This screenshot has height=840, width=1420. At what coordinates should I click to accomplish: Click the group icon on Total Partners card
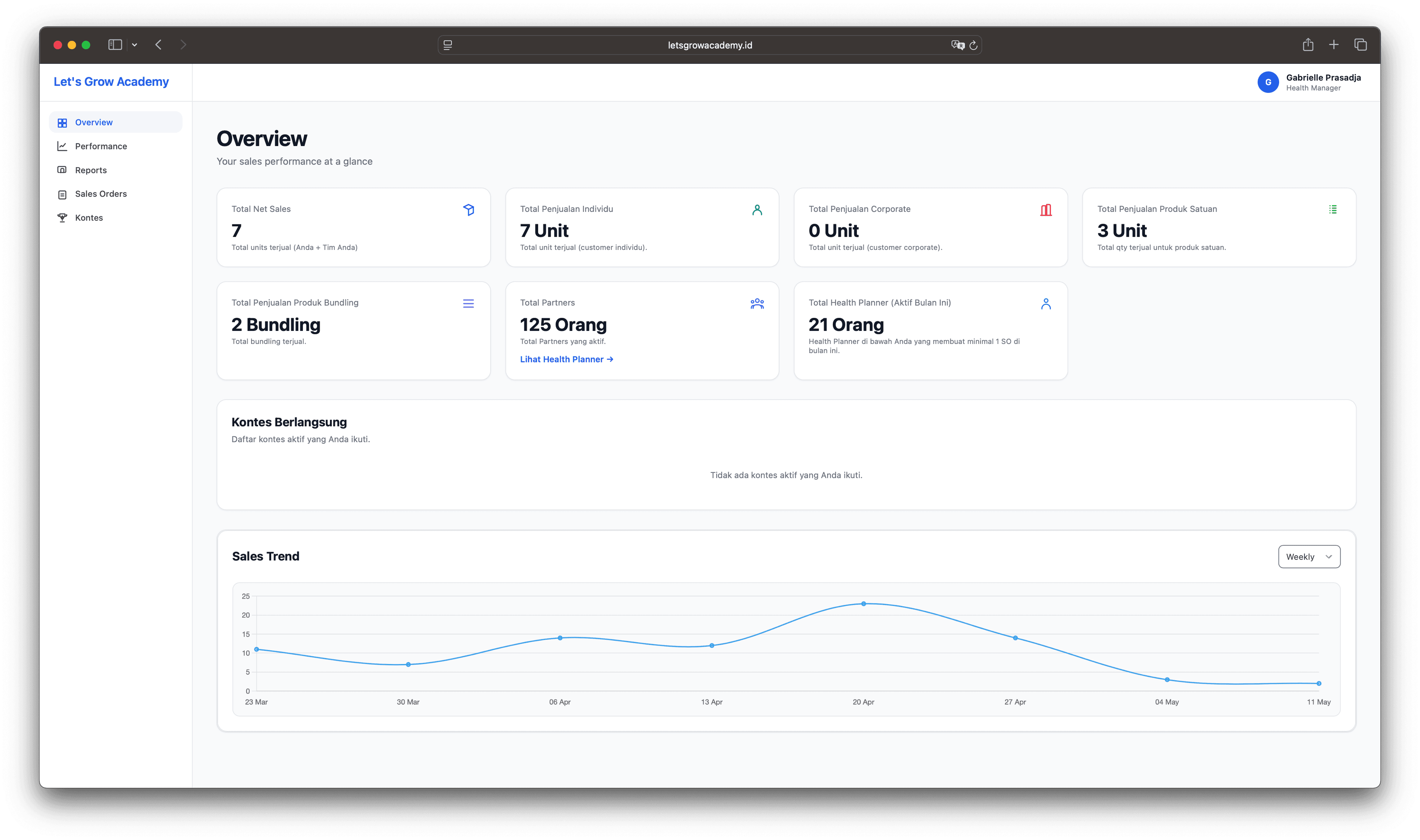(757, 304)
